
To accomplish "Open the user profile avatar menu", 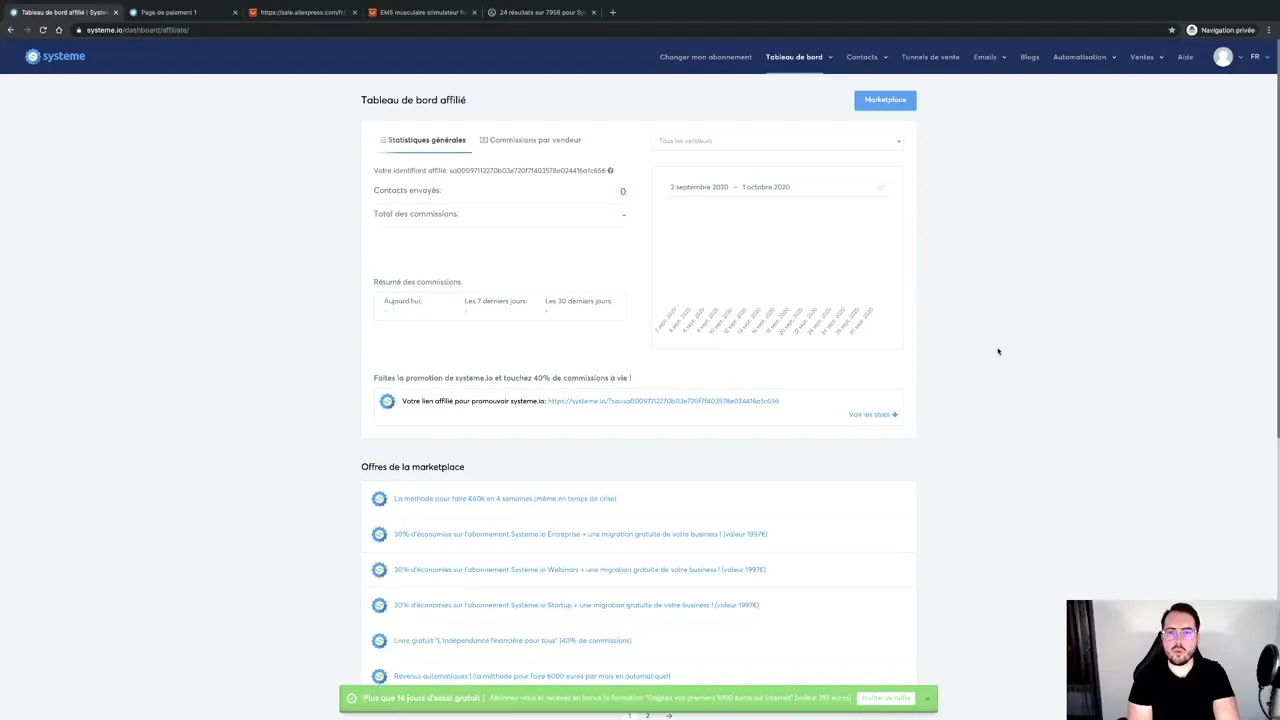I will point(1223,57).
